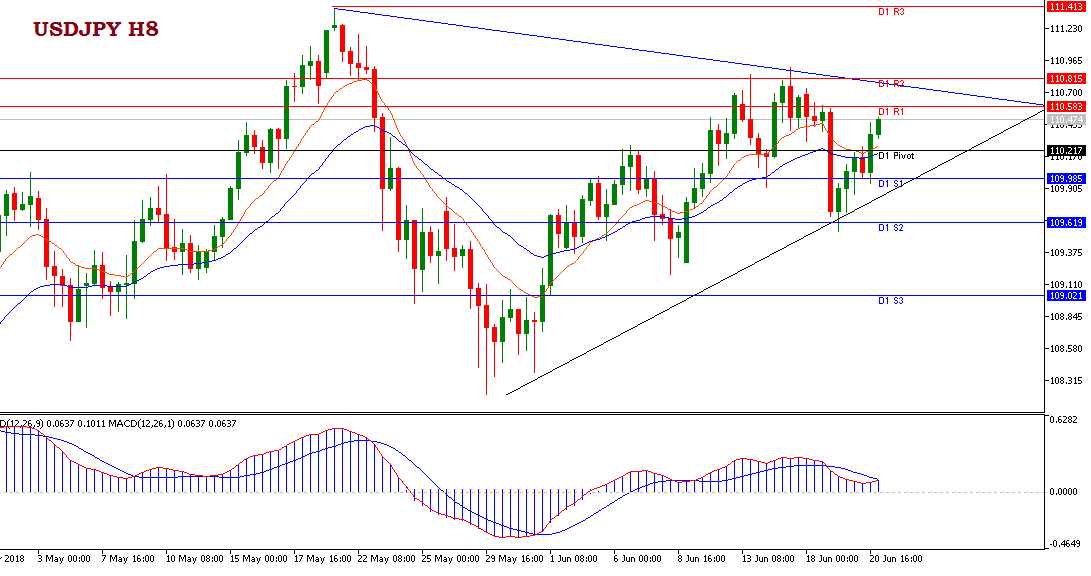The width and height of the screenshot is (1091, 576).
Task: Select the 109.619 blue price label
Action: pos(1065,223)
